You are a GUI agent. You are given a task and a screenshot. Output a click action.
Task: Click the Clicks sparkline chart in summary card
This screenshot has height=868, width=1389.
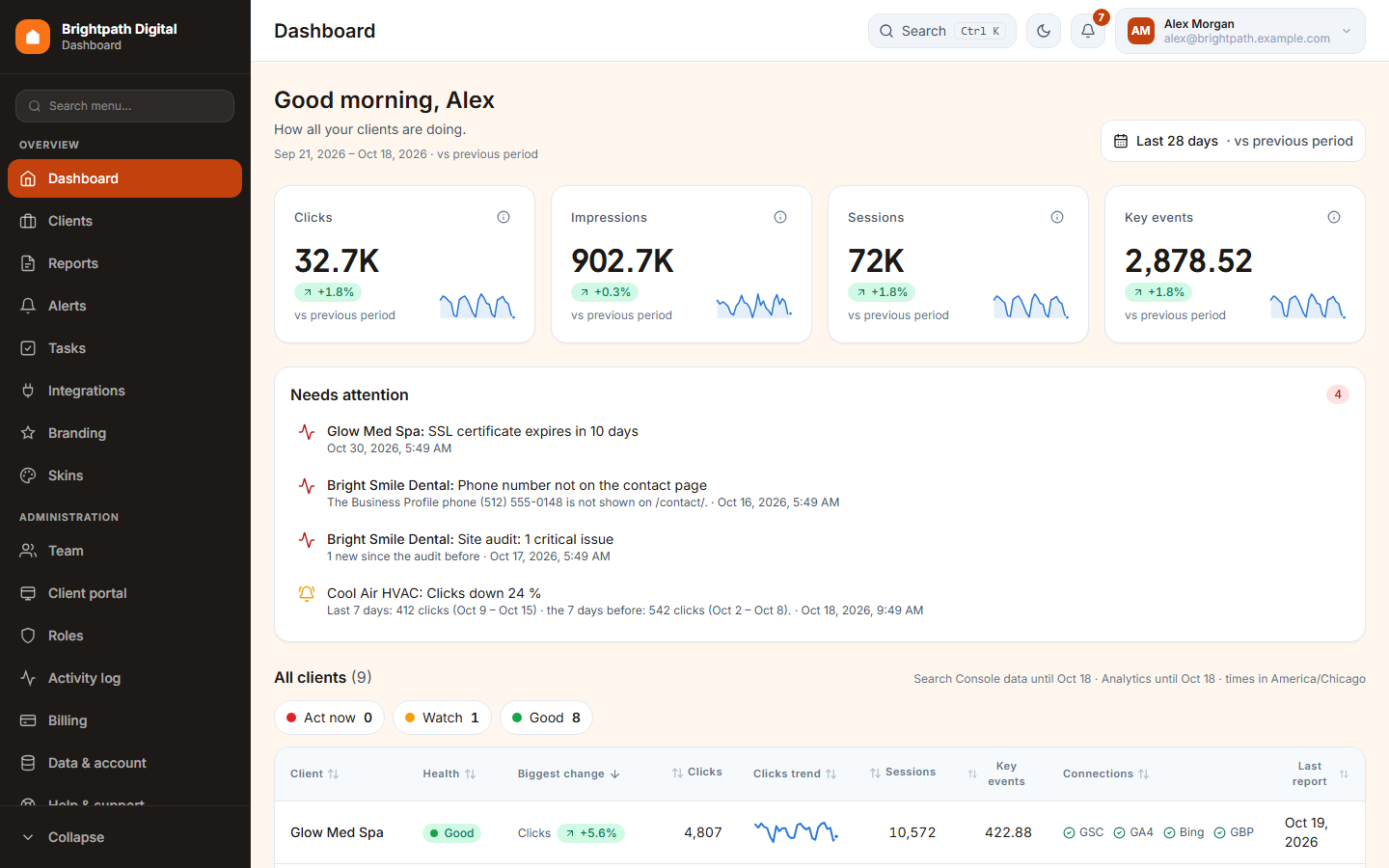[x=477, y=306]
